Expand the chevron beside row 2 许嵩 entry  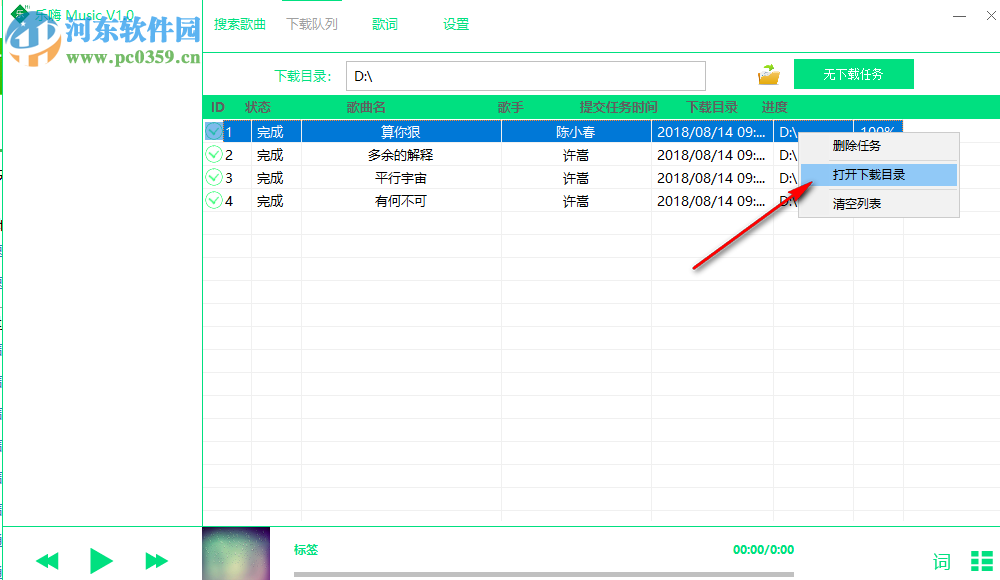[x=213, y=154]
